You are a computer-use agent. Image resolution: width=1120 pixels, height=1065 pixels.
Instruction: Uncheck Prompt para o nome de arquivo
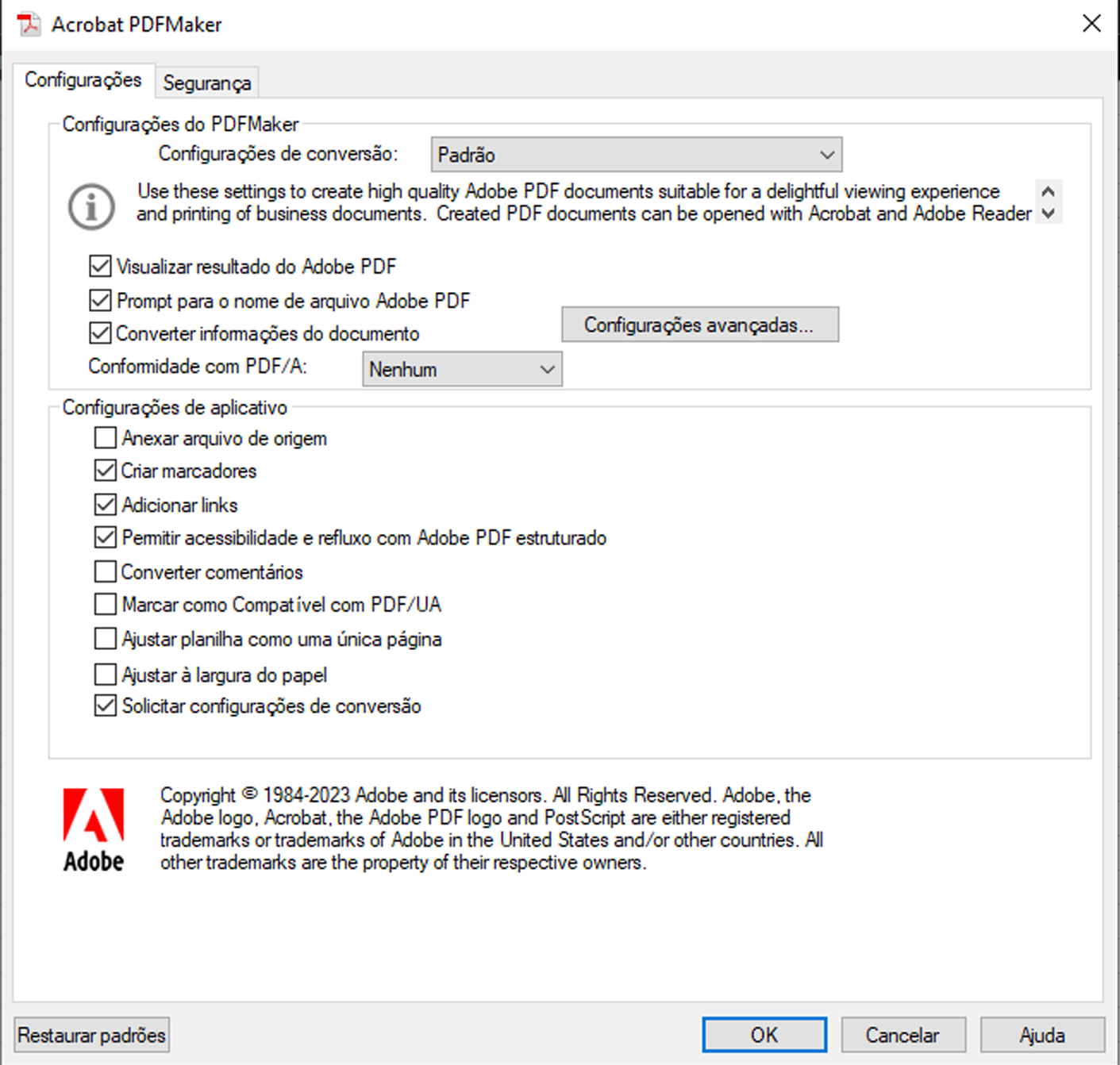tap(99, 300)
